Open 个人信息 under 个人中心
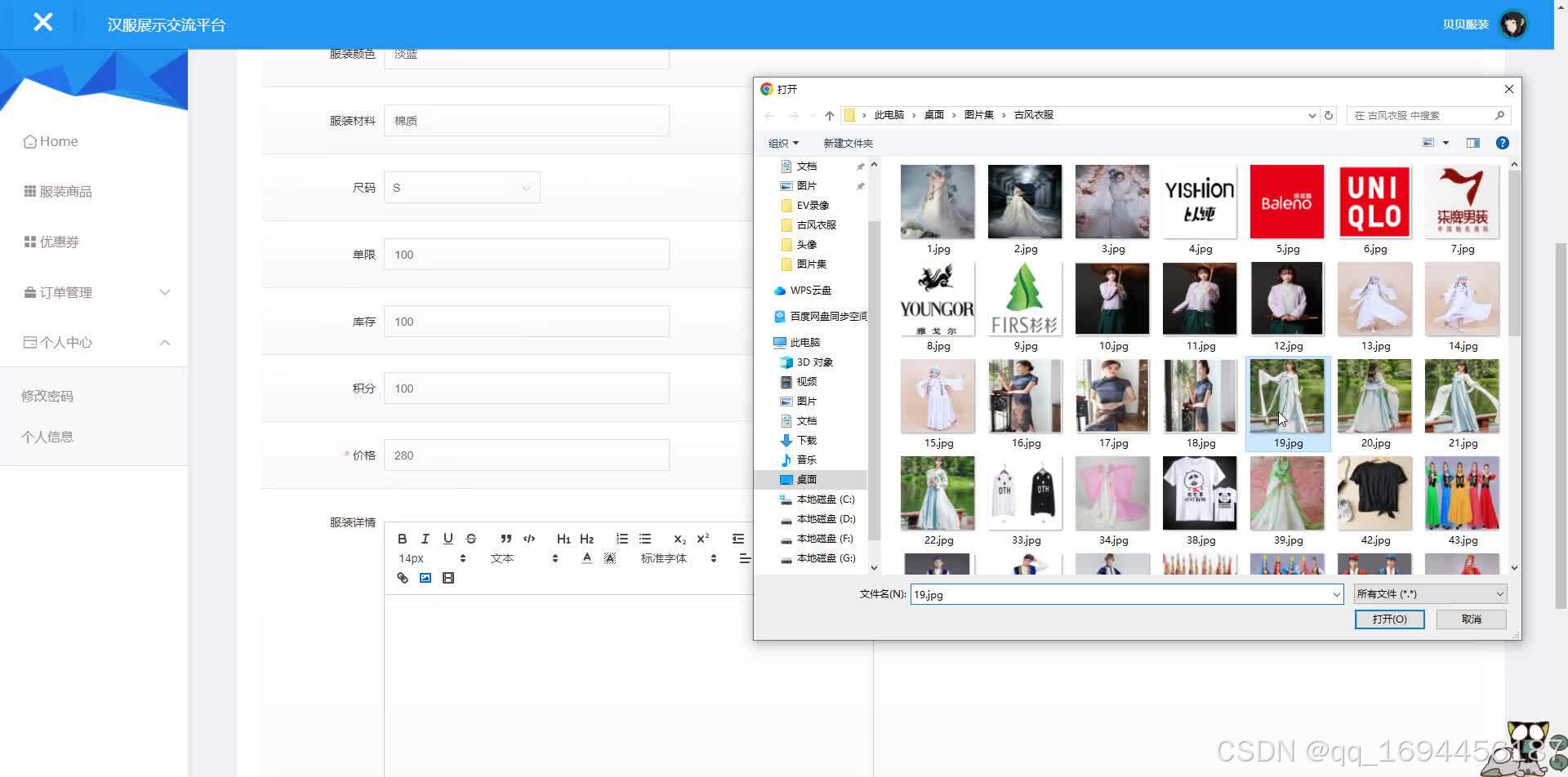Image resolution: width=1568 pixels, height=777 pixels. pos(47,437)
